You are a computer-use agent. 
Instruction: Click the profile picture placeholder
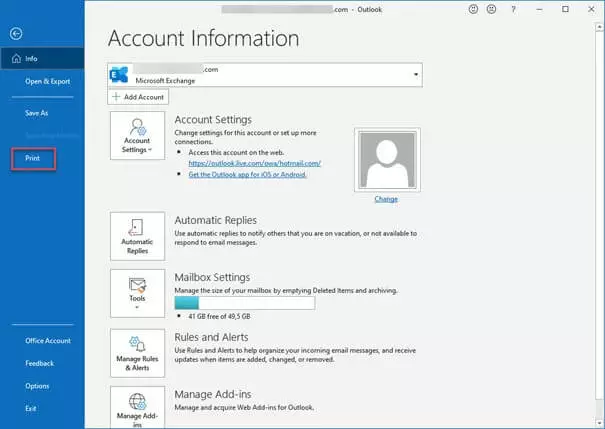click(386, 160)
